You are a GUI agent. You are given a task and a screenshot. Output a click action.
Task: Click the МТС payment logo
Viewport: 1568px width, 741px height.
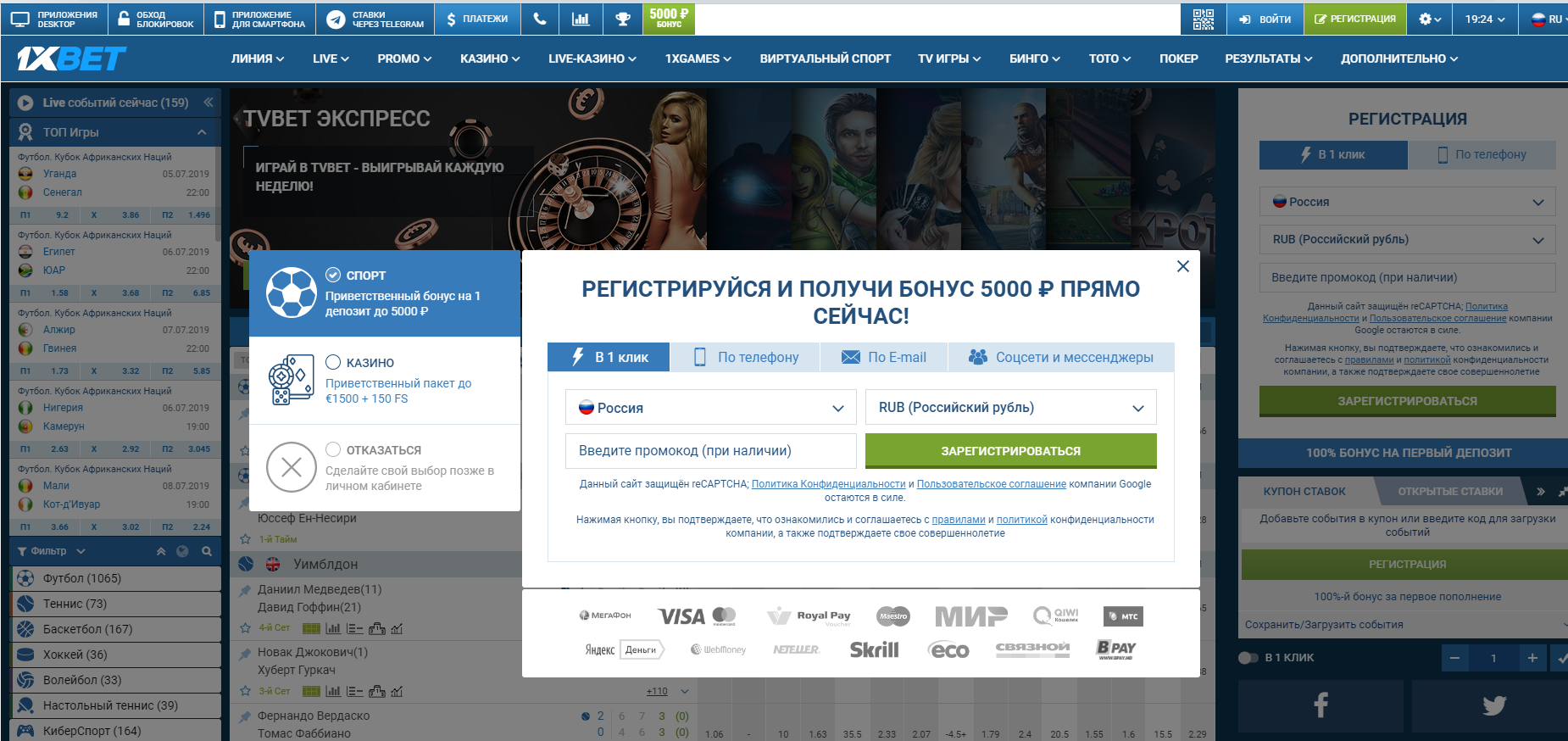coord(1123,616)
